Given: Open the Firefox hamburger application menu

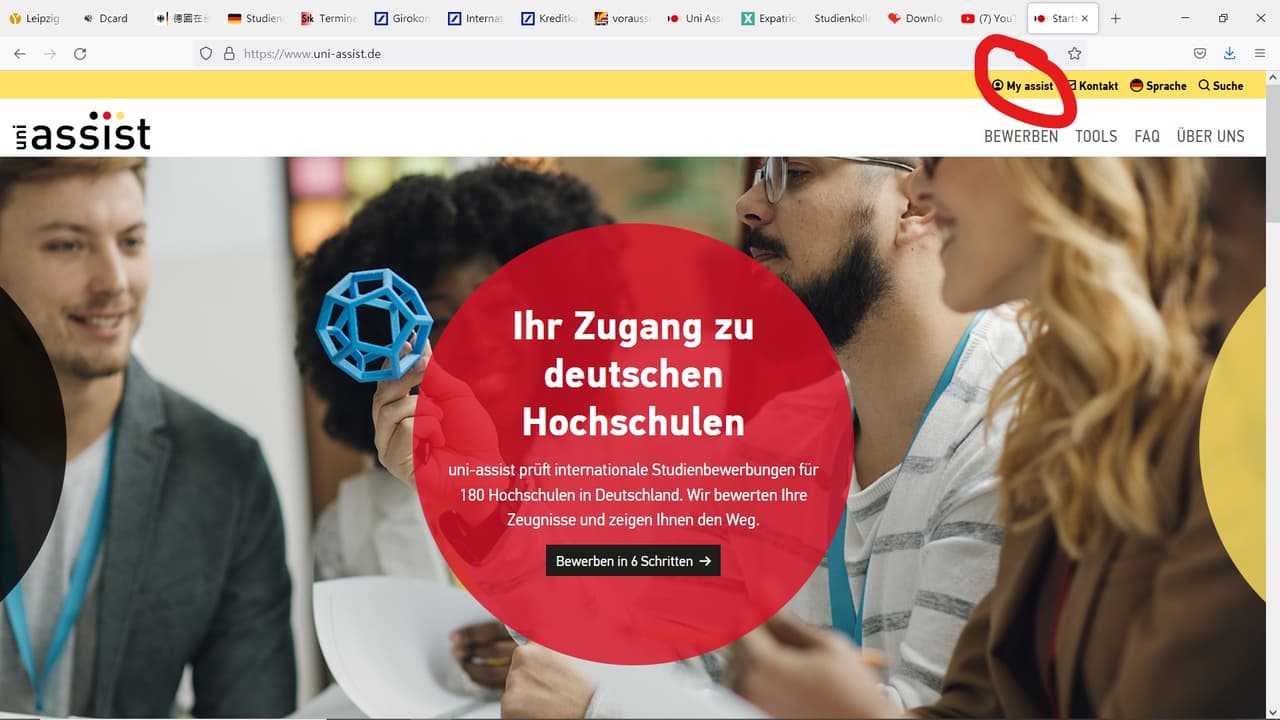Looking at the screenshot, I should pos(1259,53).
